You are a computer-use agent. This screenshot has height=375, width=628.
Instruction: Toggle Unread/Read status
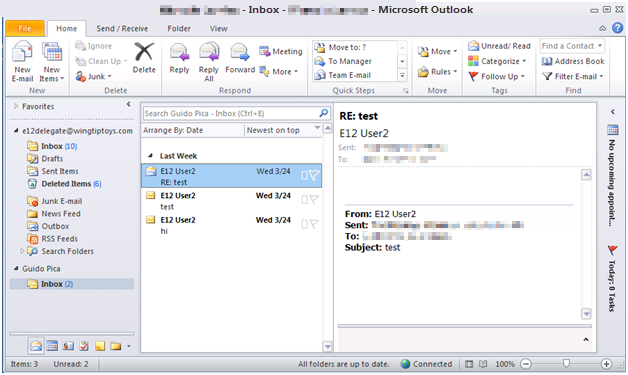499,46
